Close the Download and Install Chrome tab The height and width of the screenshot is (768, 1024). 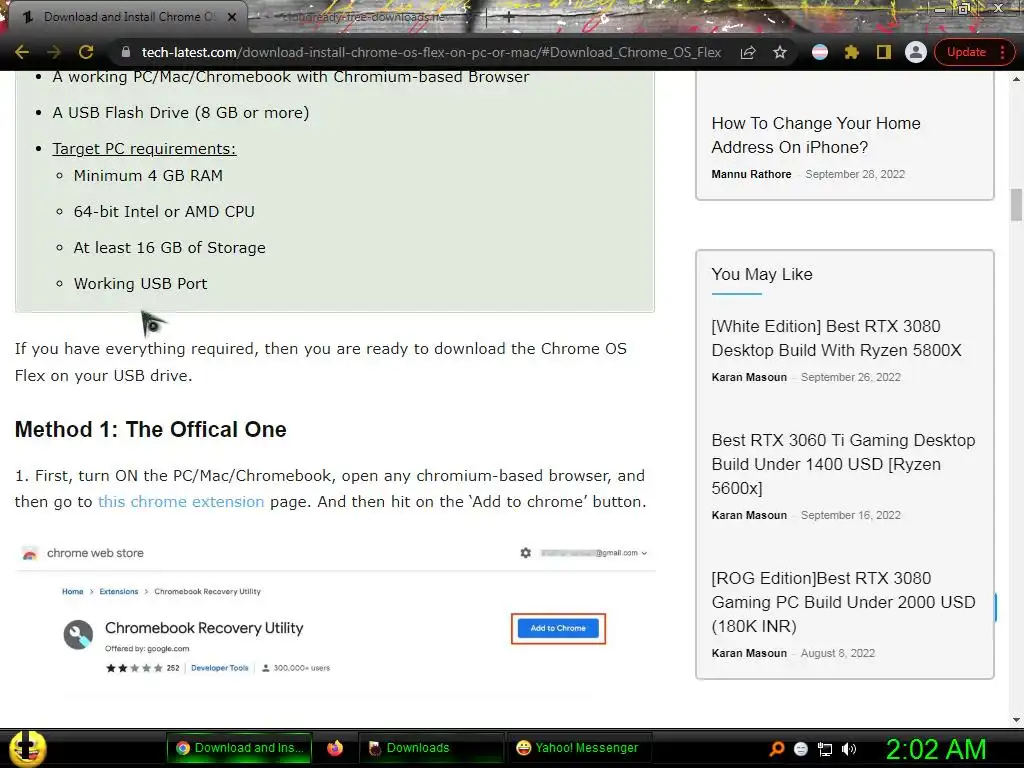[x=232, y=17]
